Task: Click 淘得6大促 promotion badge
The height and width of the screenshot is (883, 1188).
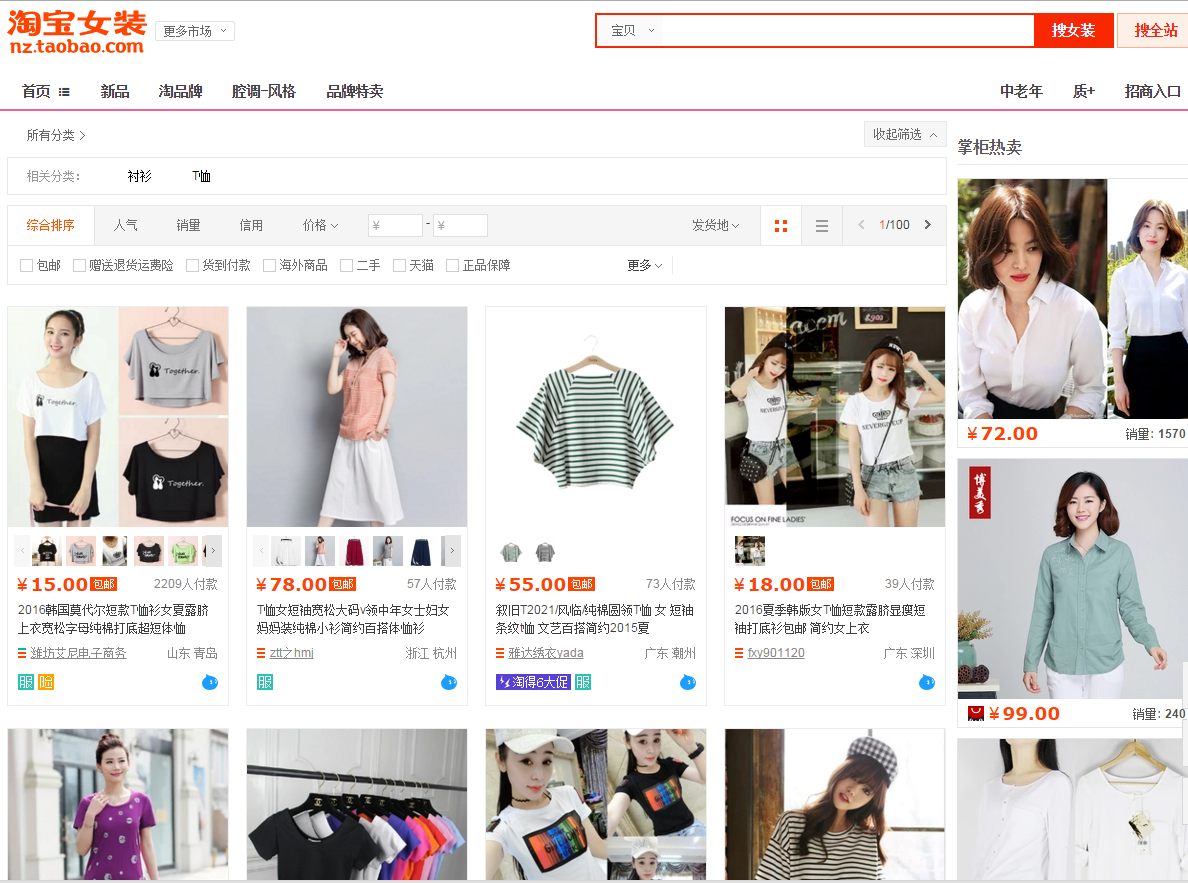Action: pos(533,682)
